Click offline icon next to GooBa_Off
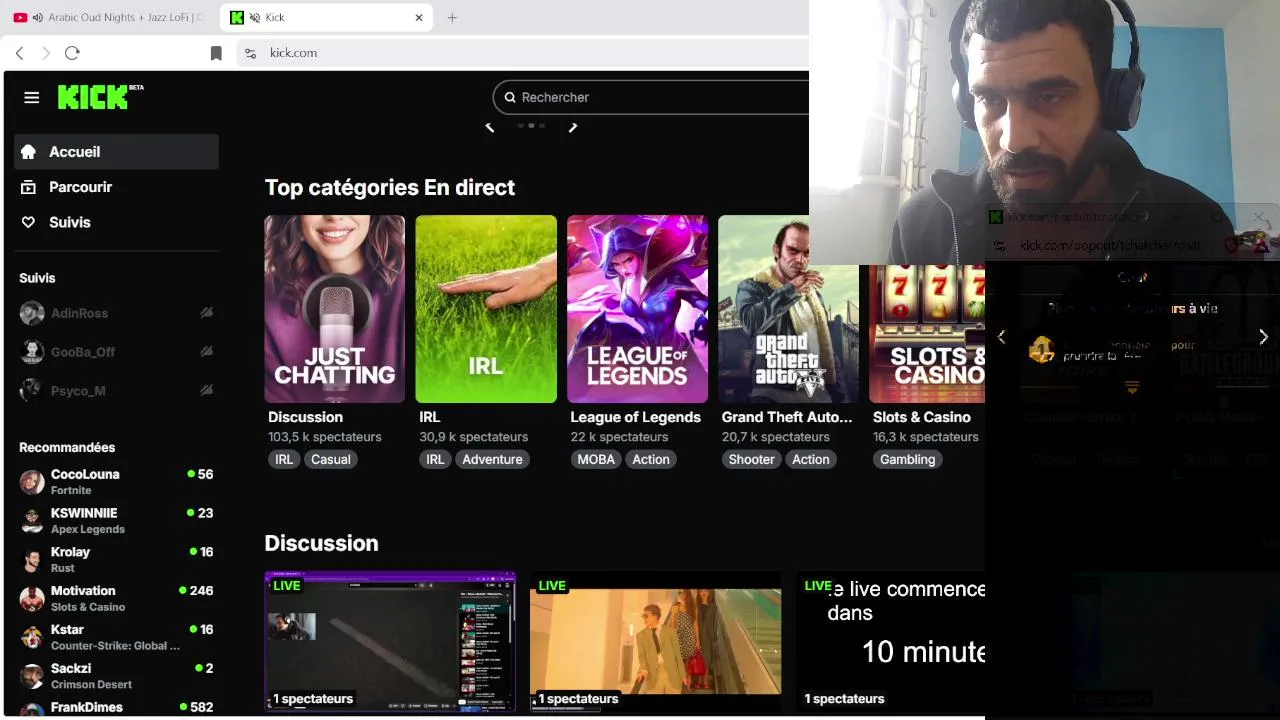Image resolution: width=1280 pixels, height=720 pixels. click(206, 352)
